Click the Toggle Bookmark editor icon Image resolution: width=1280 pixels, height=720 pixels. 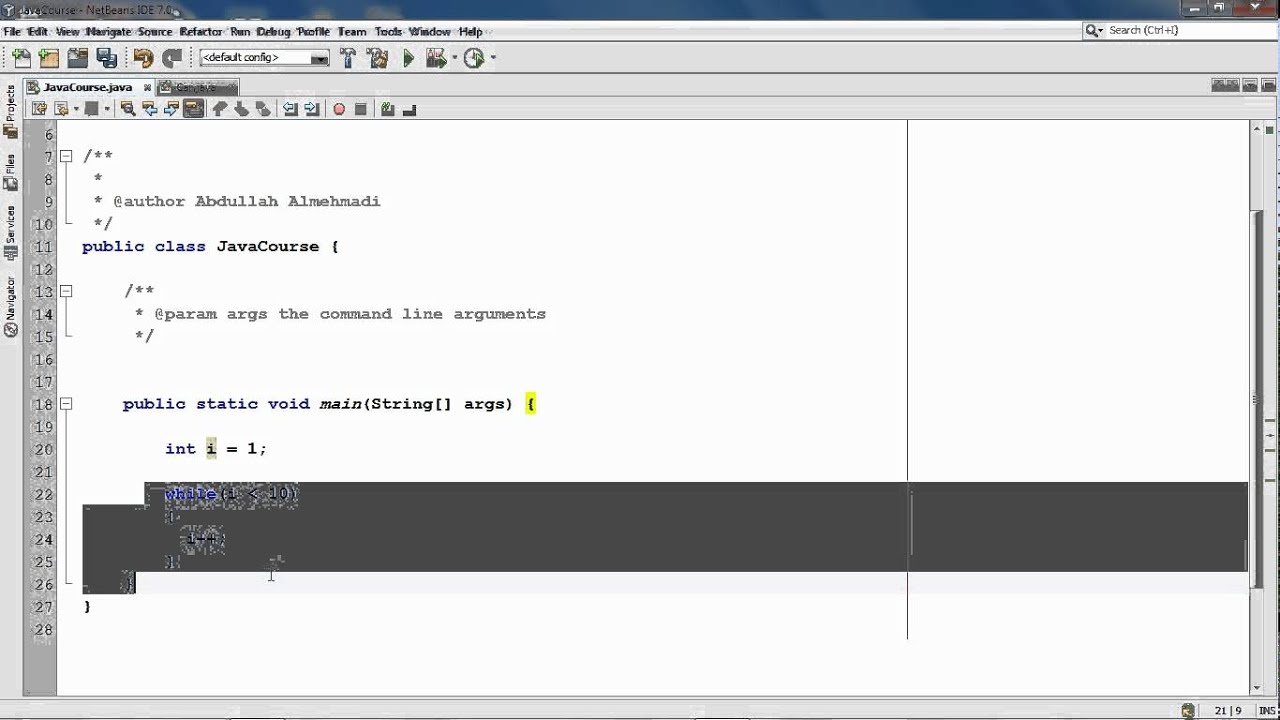pyautogui.click(x=263, y=109)
